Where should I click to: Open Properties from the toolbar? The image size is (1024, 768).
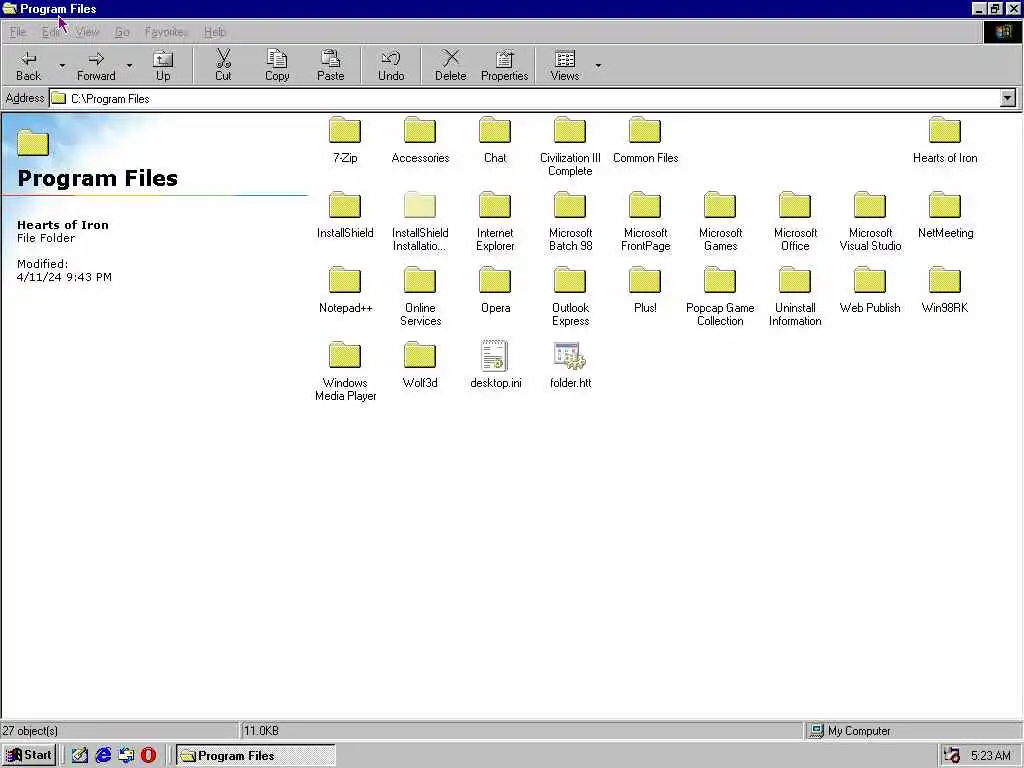click(504, 65)
